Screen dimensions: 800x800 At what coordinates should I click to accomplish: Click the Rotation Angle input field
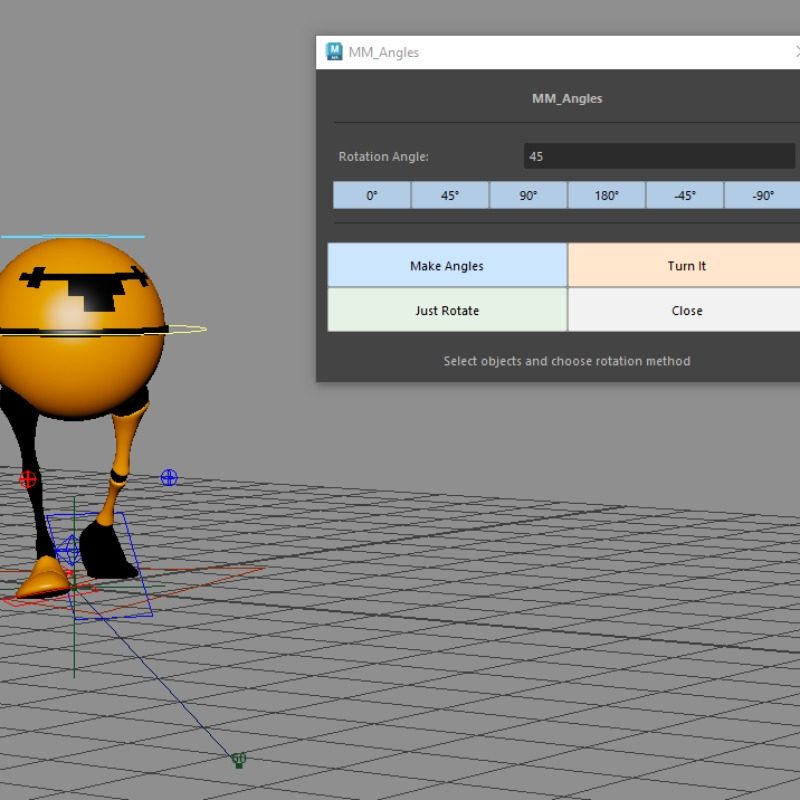click(658, 156)
